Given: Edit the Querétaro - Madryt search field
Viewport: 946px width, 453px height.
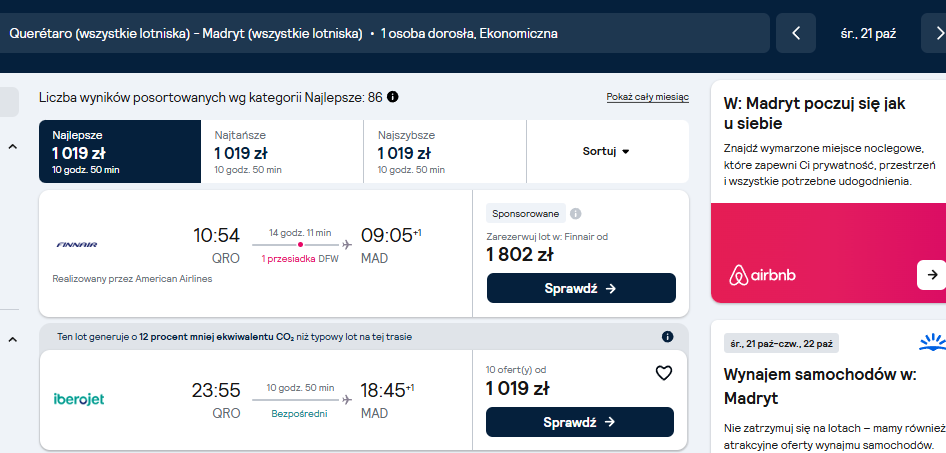Looking at the screenshot, I should [385, 33].
